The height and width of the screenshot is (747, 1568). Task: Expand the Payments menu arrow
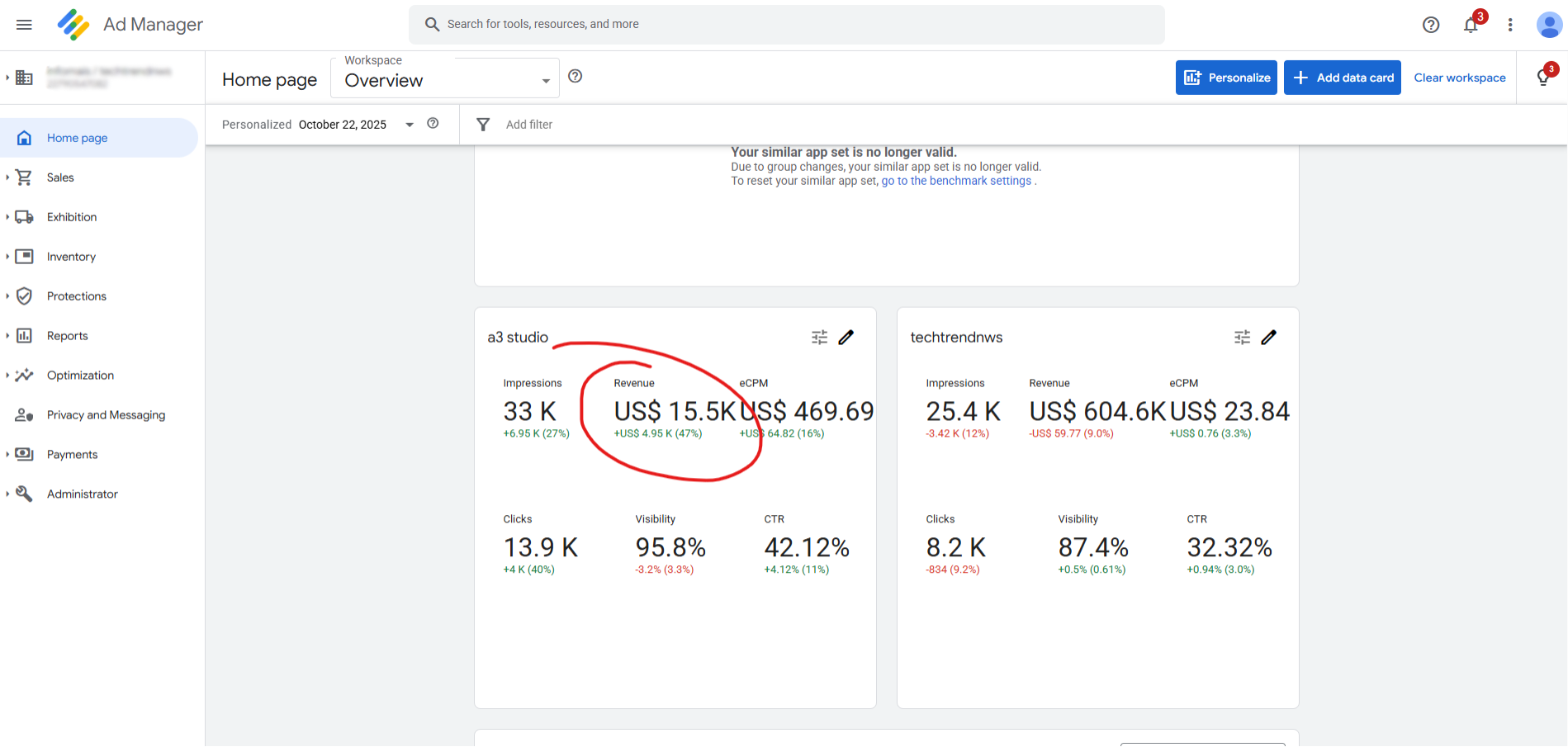point(7,455)
